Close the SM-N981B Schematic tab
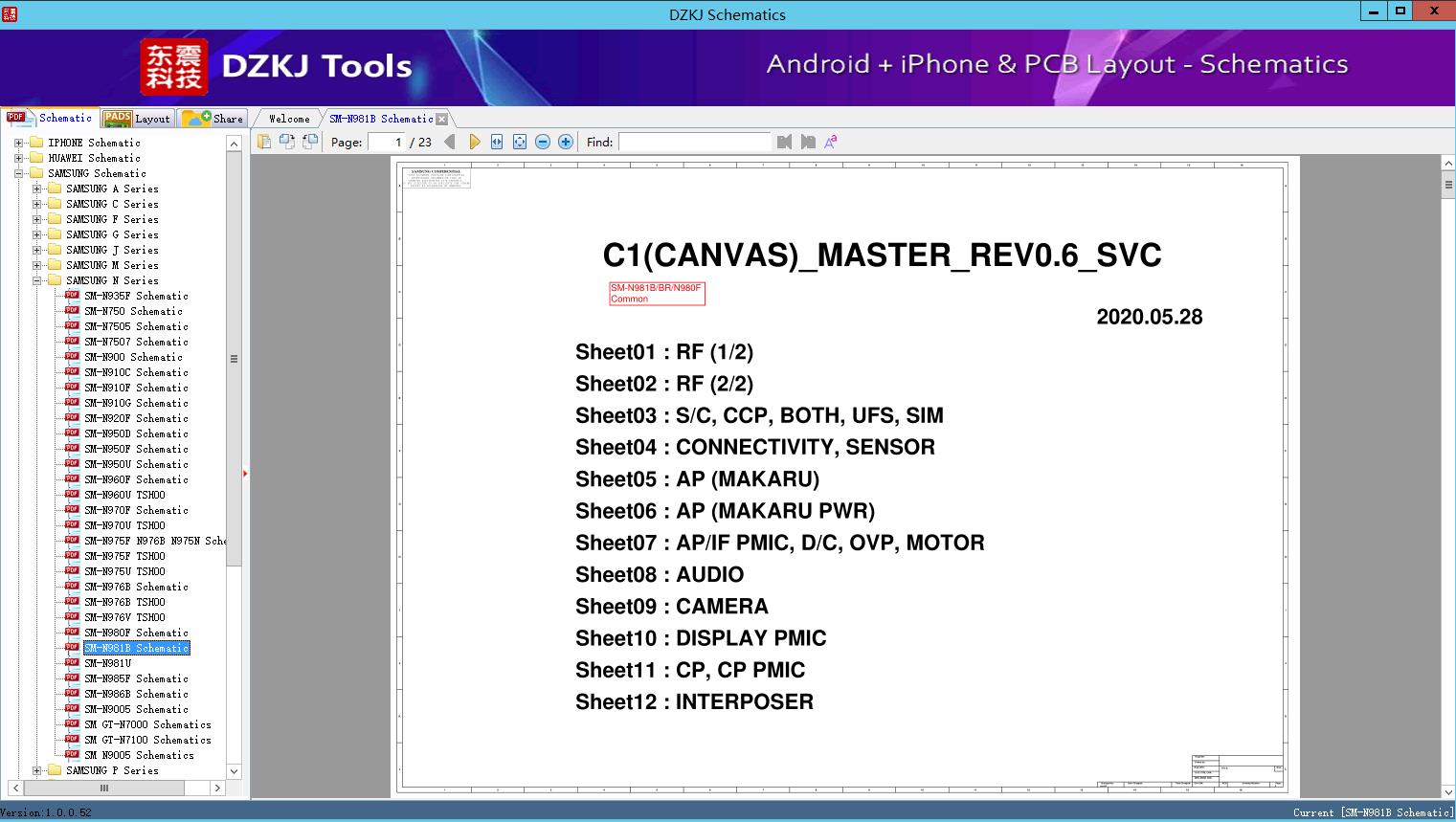The width and height of the screenshot is (1456, 822). click(x=441, y=120)
